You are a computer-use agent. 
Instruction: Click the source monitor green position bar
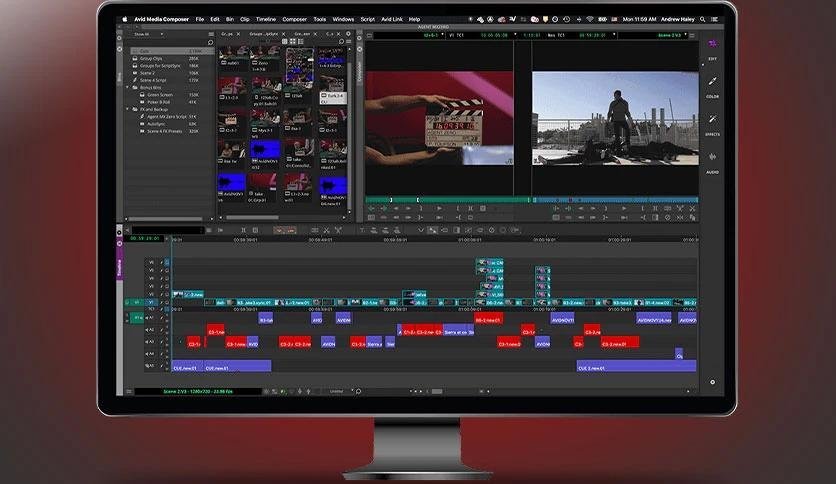[x=447, y=200]
